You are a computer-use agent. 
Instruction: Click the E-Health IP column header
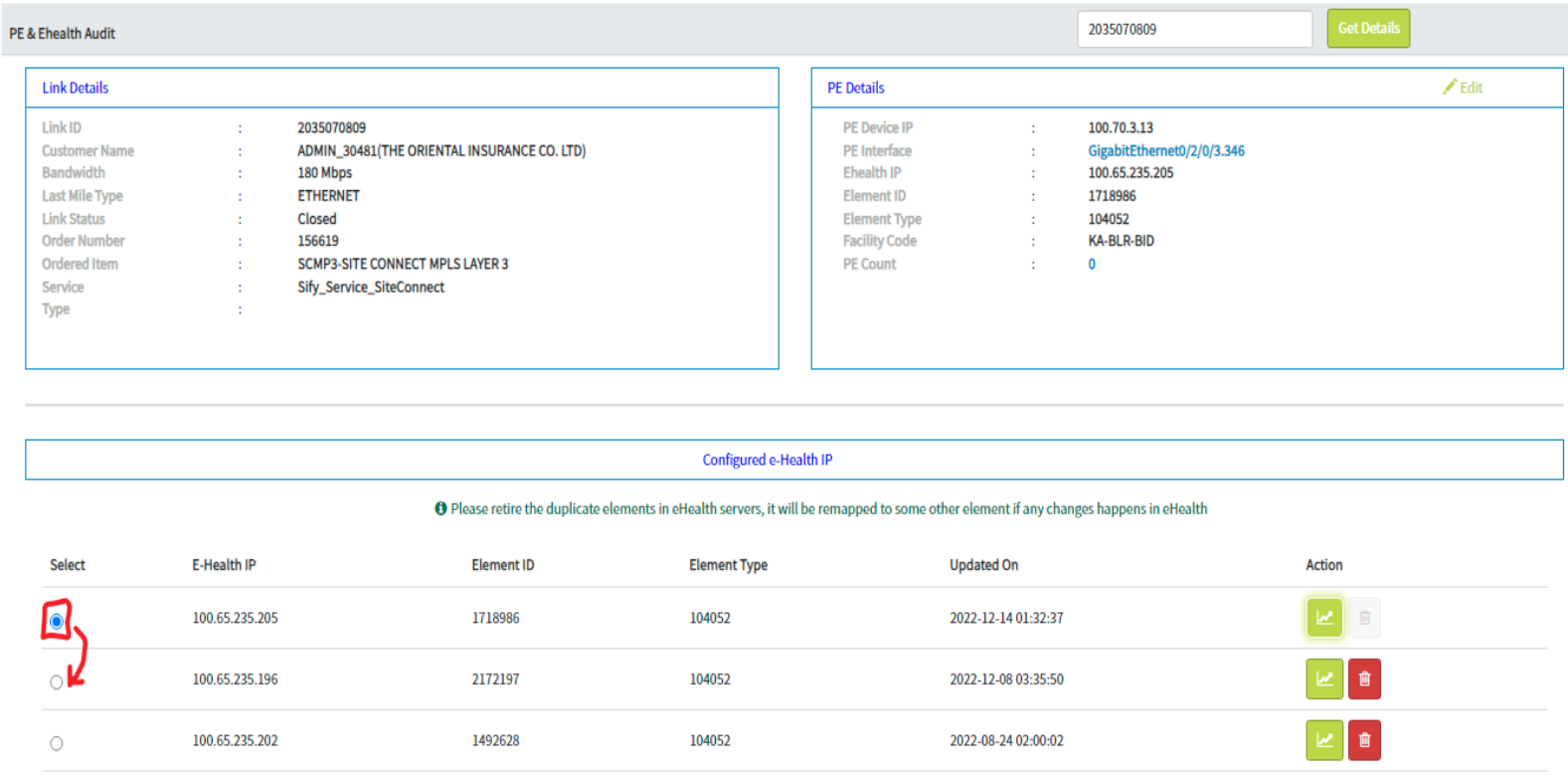point(224,565)
